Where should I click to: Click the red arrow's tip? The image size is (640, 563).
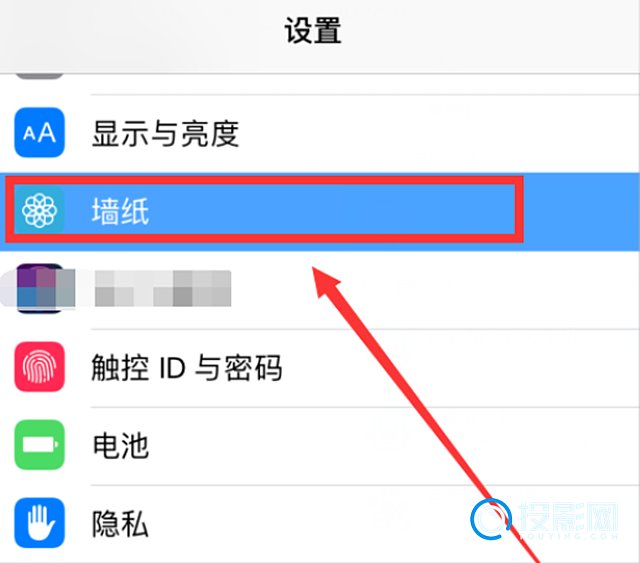[x=313, y=268]
